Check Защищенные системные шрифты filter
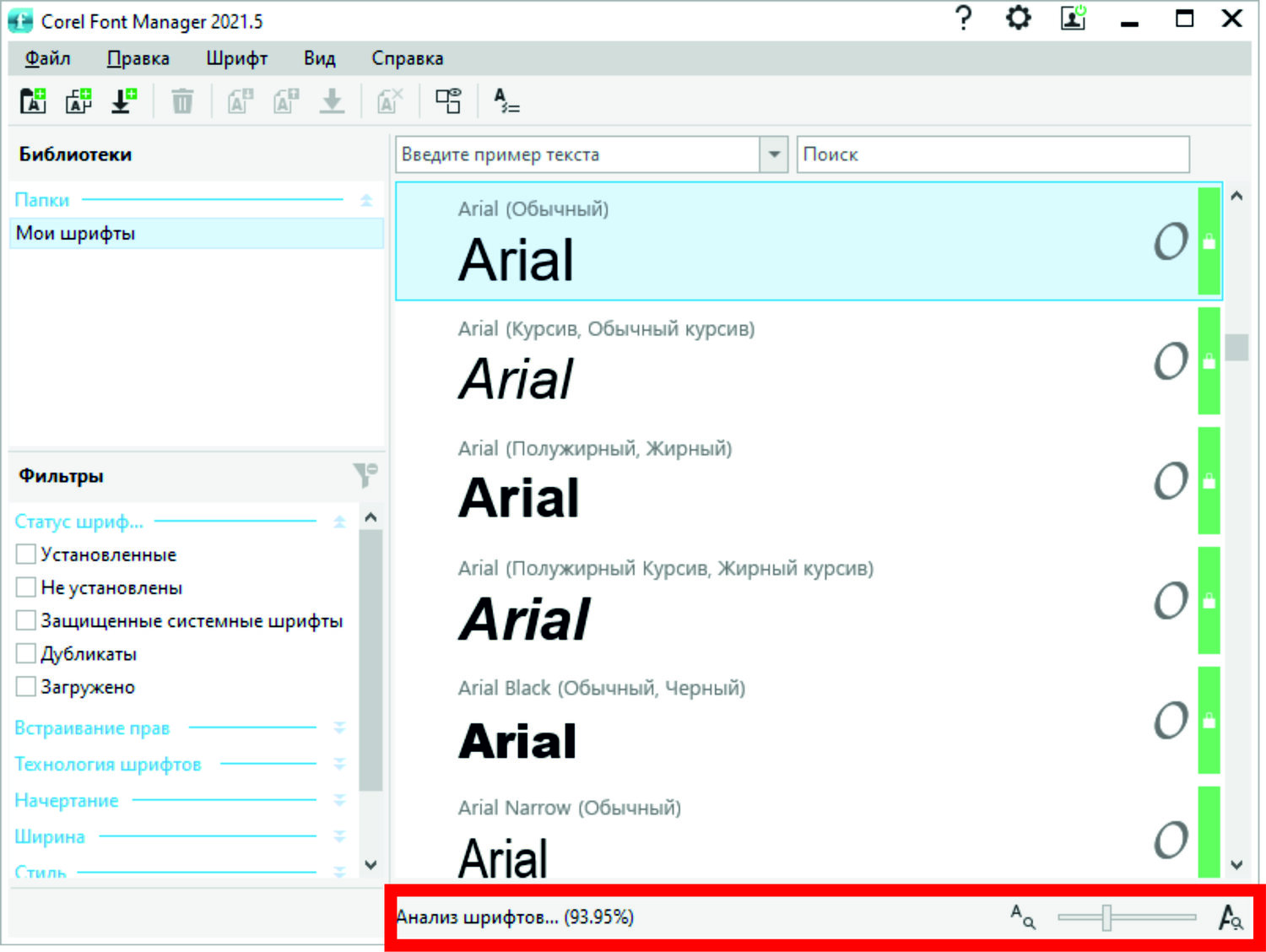The image size is (1266, 952). tap(26, 620)
